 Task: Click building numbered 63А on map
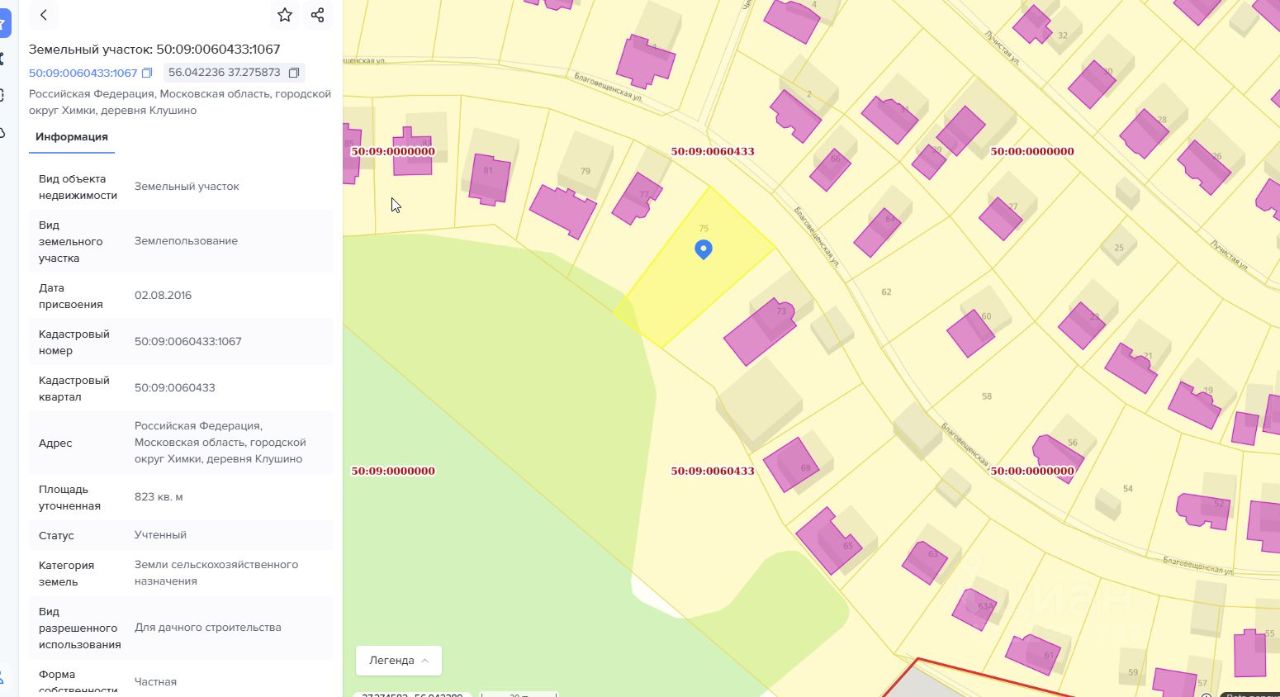pos(975,609)
